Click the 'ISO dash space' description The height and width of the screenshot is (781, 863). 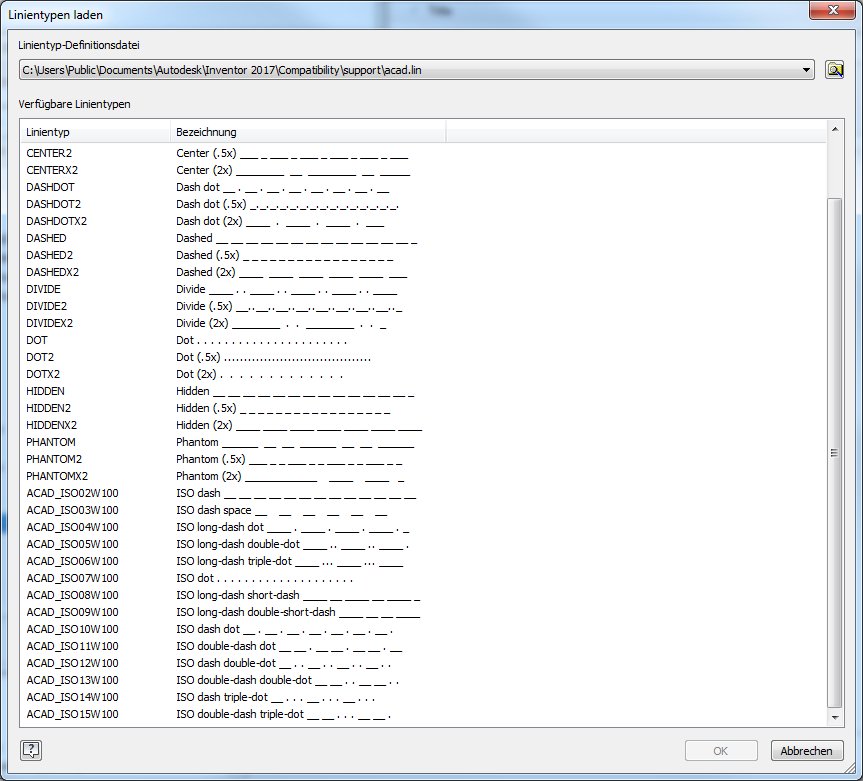pos(282,510)
